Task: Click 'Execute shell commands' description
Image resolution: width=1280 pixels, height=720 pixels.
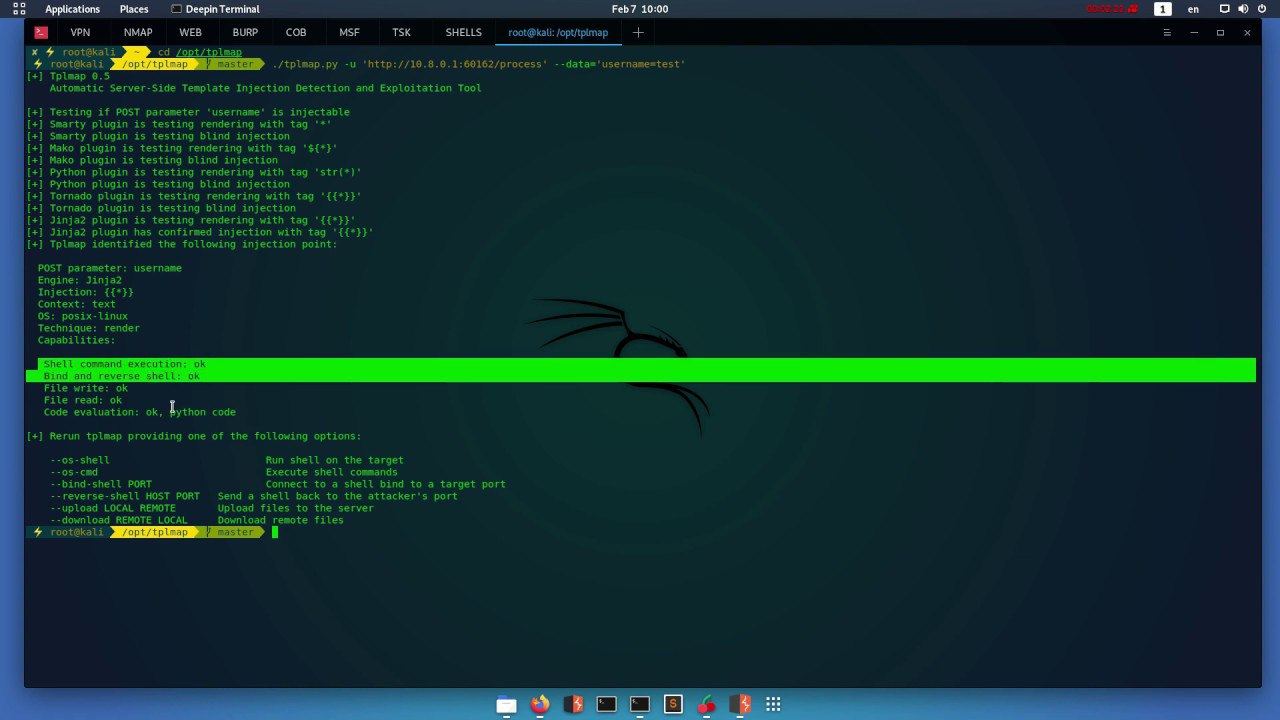Action: (x=332, y=472)
